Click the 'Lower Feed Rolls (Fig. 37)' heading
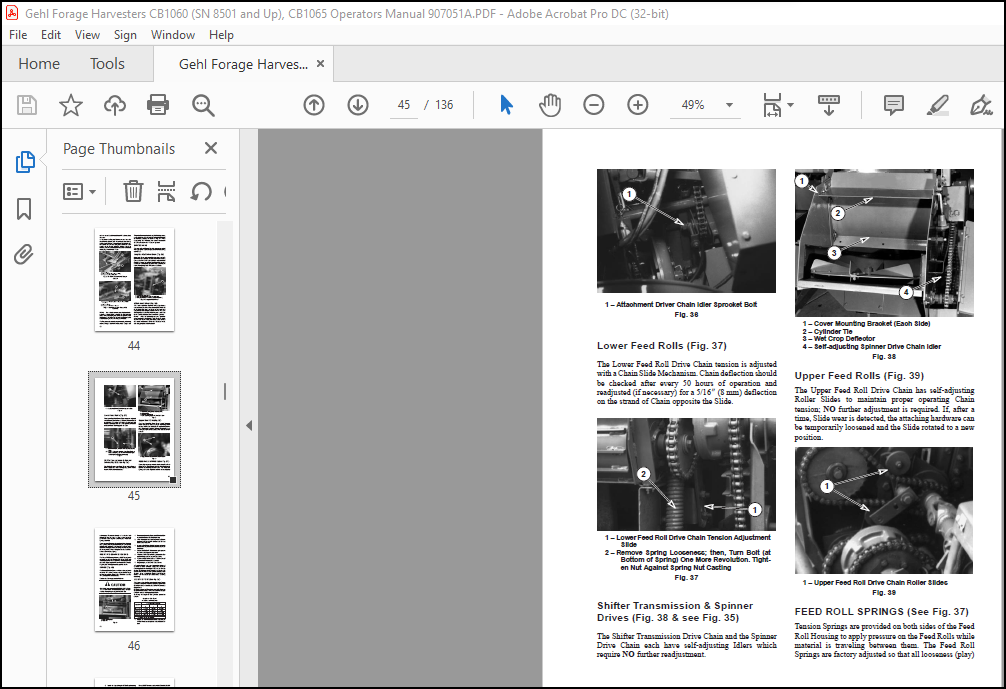This screenshot has width=1006, height=689. (x=661, y=345)
